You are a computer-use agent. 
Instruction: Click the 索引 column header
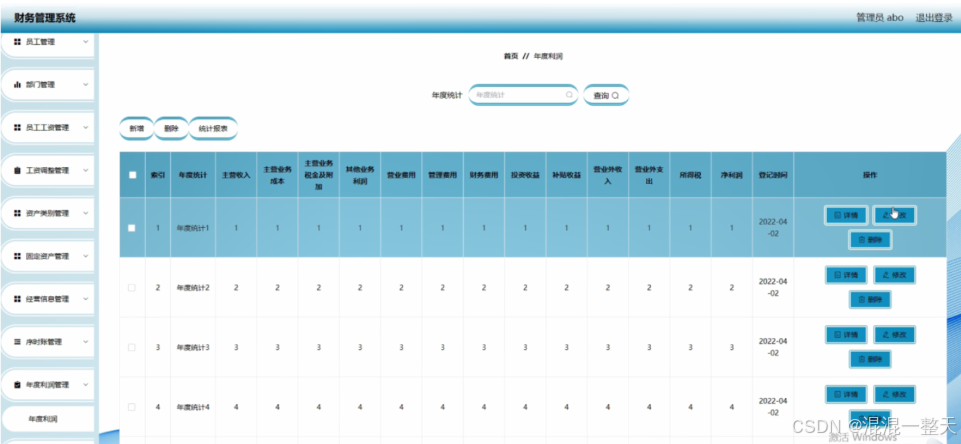(x=158, y=175)
